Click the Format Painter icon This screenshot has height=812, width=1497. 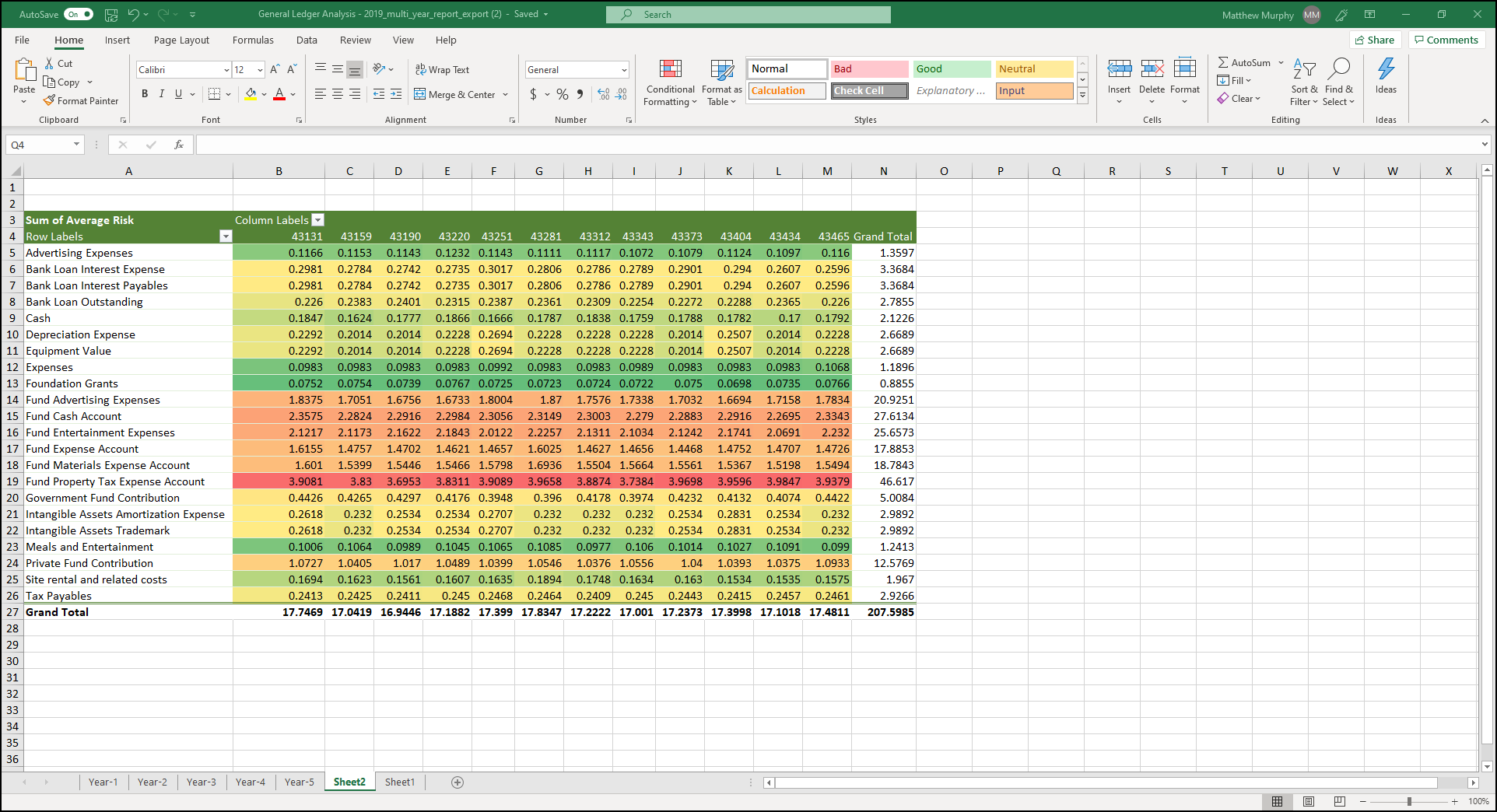50,100
